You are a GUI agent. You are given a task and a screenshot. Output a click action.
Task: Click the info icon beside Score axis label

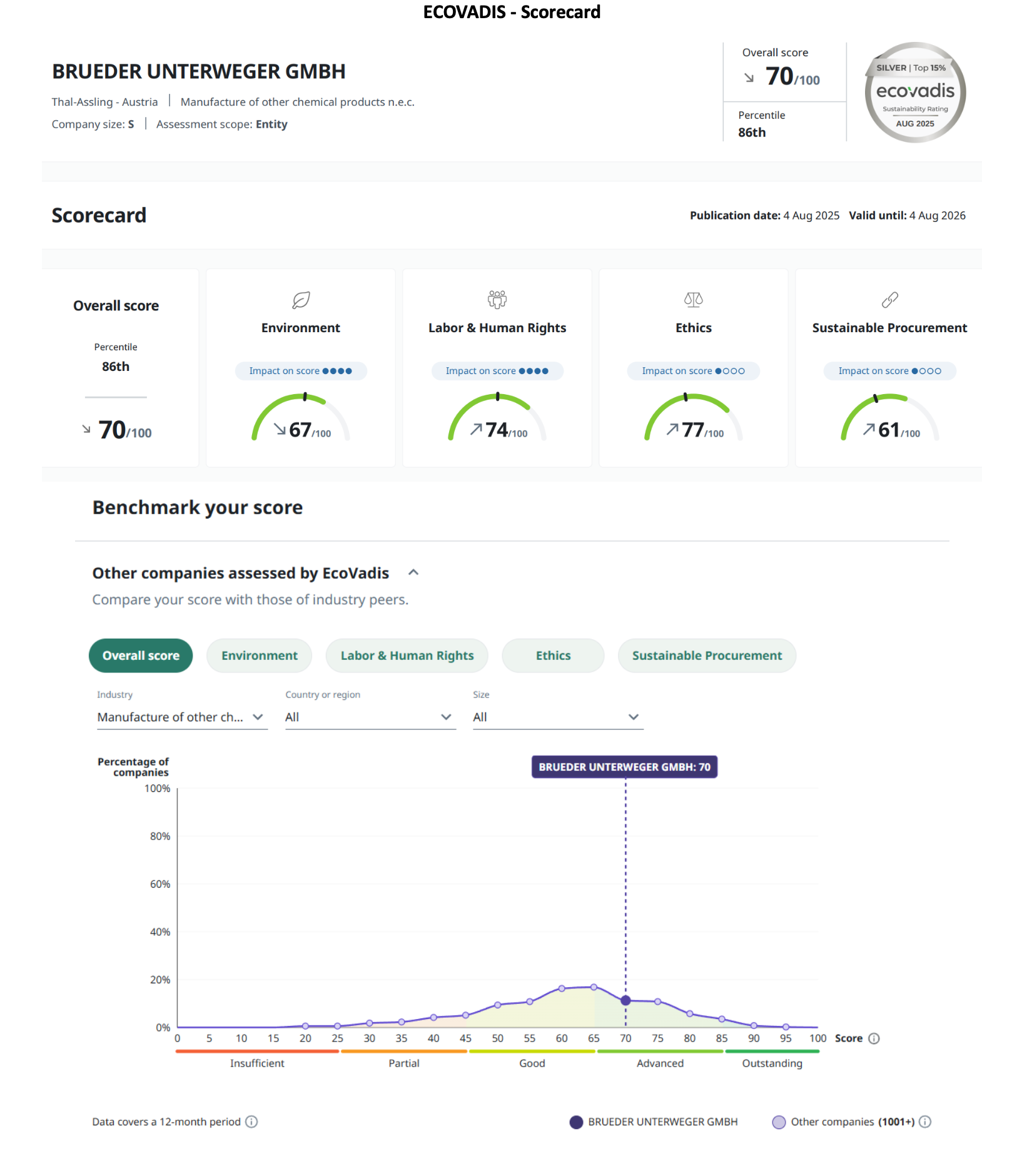tap(874, 1038)
